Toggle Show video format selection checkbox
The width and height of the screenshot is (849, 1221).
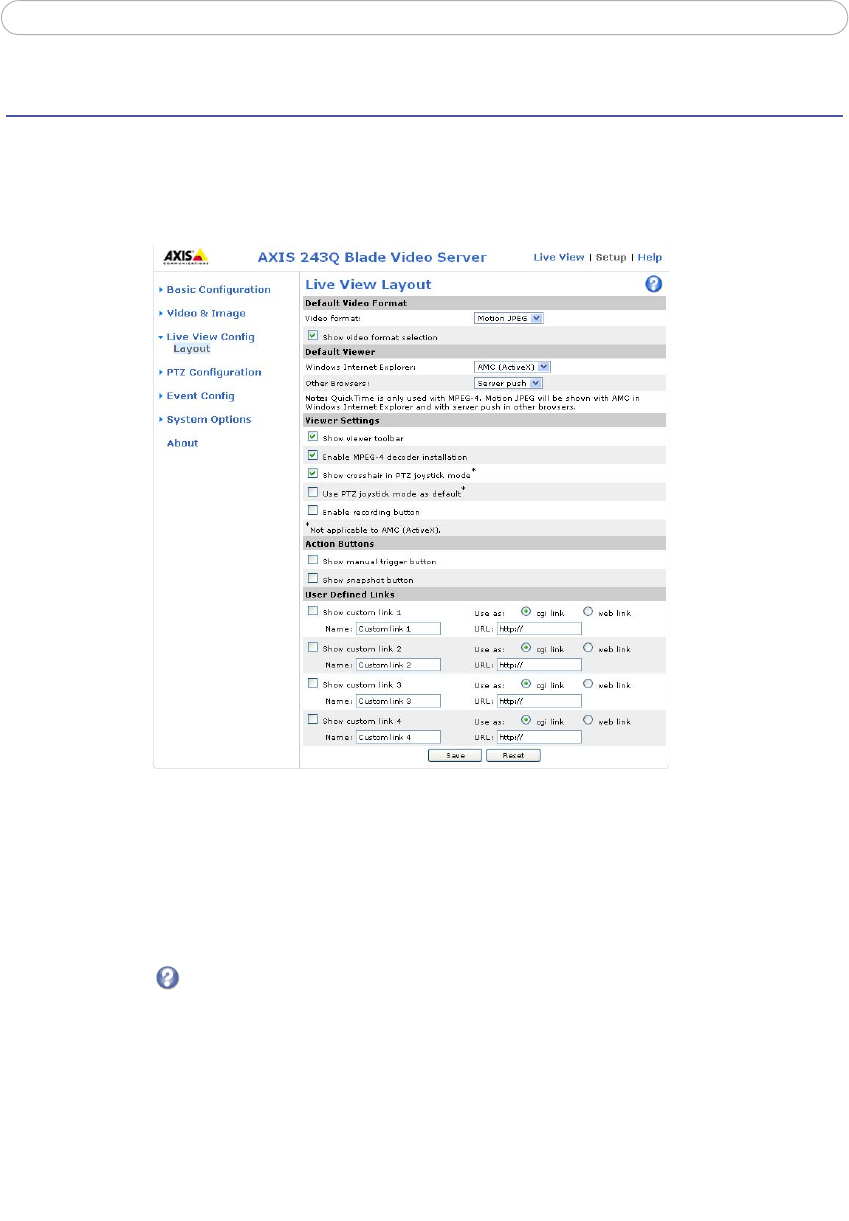coord(313,336)
